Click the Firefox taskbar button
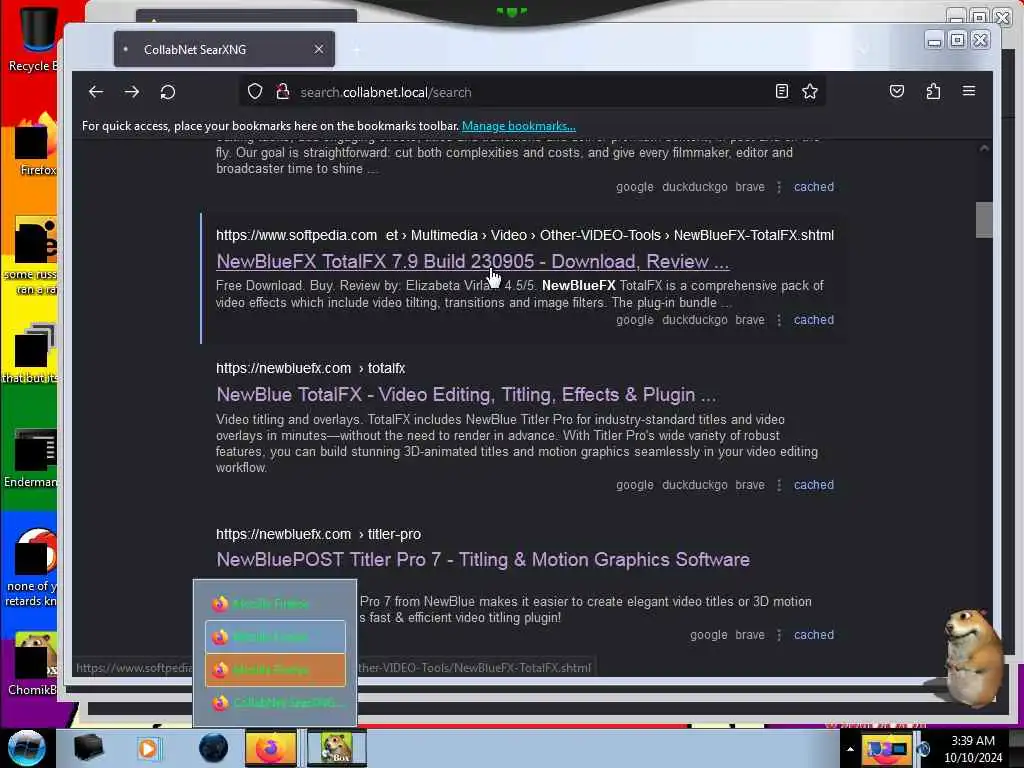The image size is (1024, 768). click(x=270, y=748)
